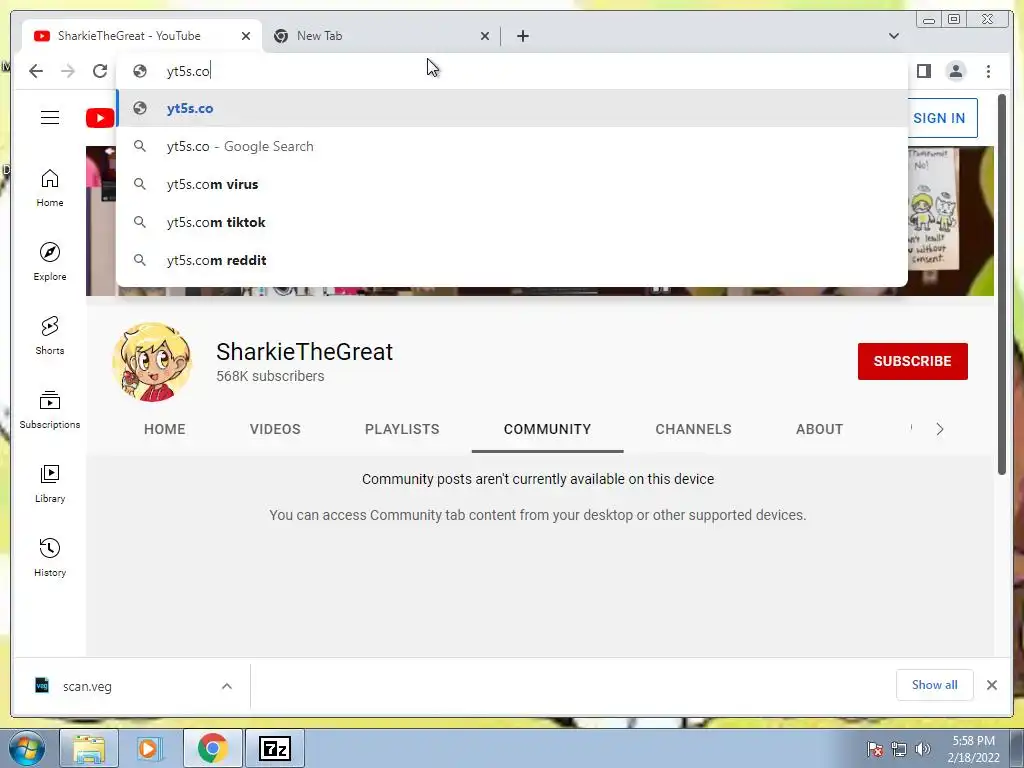Click the channel banner art sign on right
Screen dimensions: 1024x768
coord(934,207)
